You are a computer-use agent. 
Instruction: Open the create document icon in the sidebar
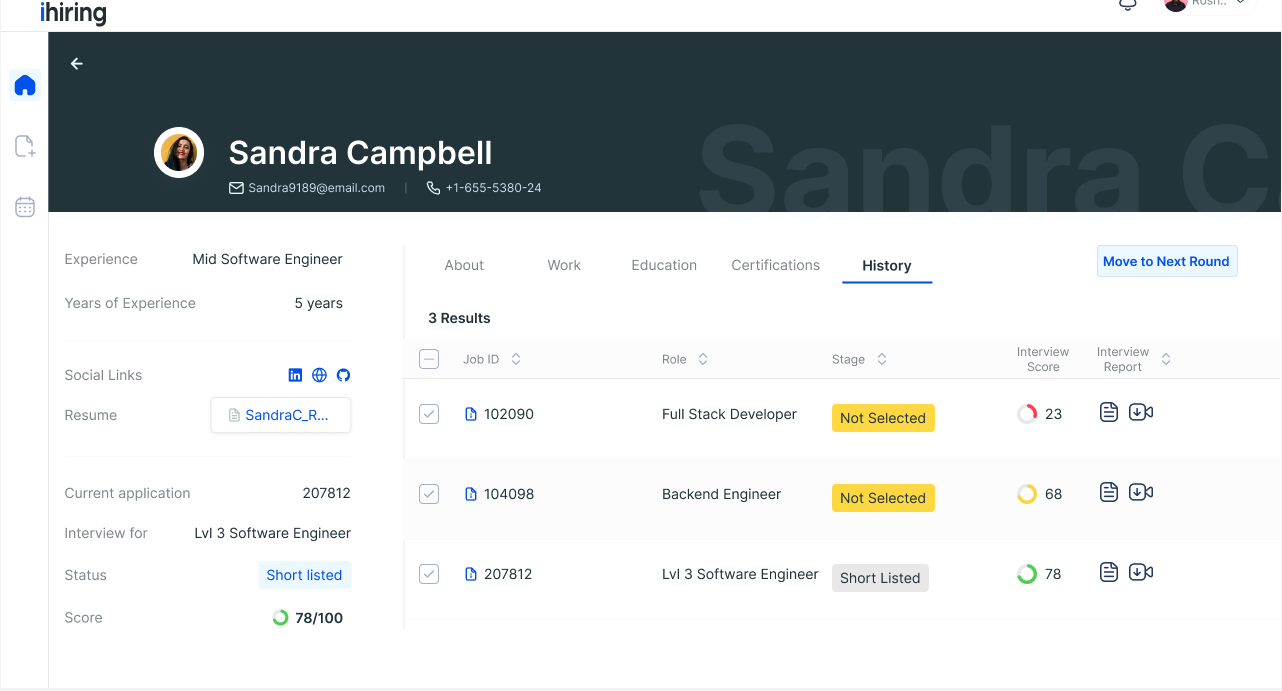[24, 146]
